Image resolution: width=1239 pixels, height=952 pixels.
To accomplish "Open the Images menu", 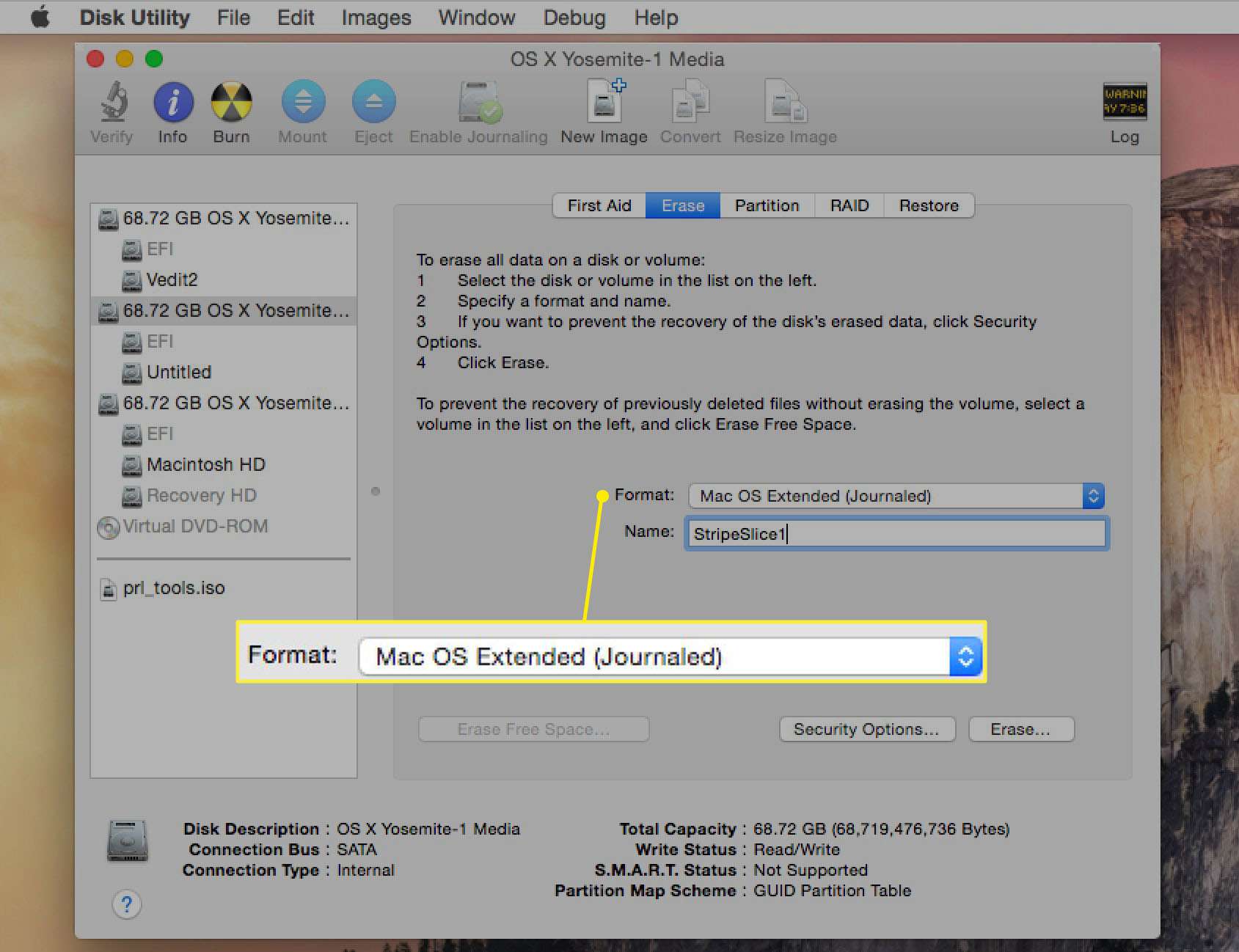I will pyautogui.click(x=376, y=17).
